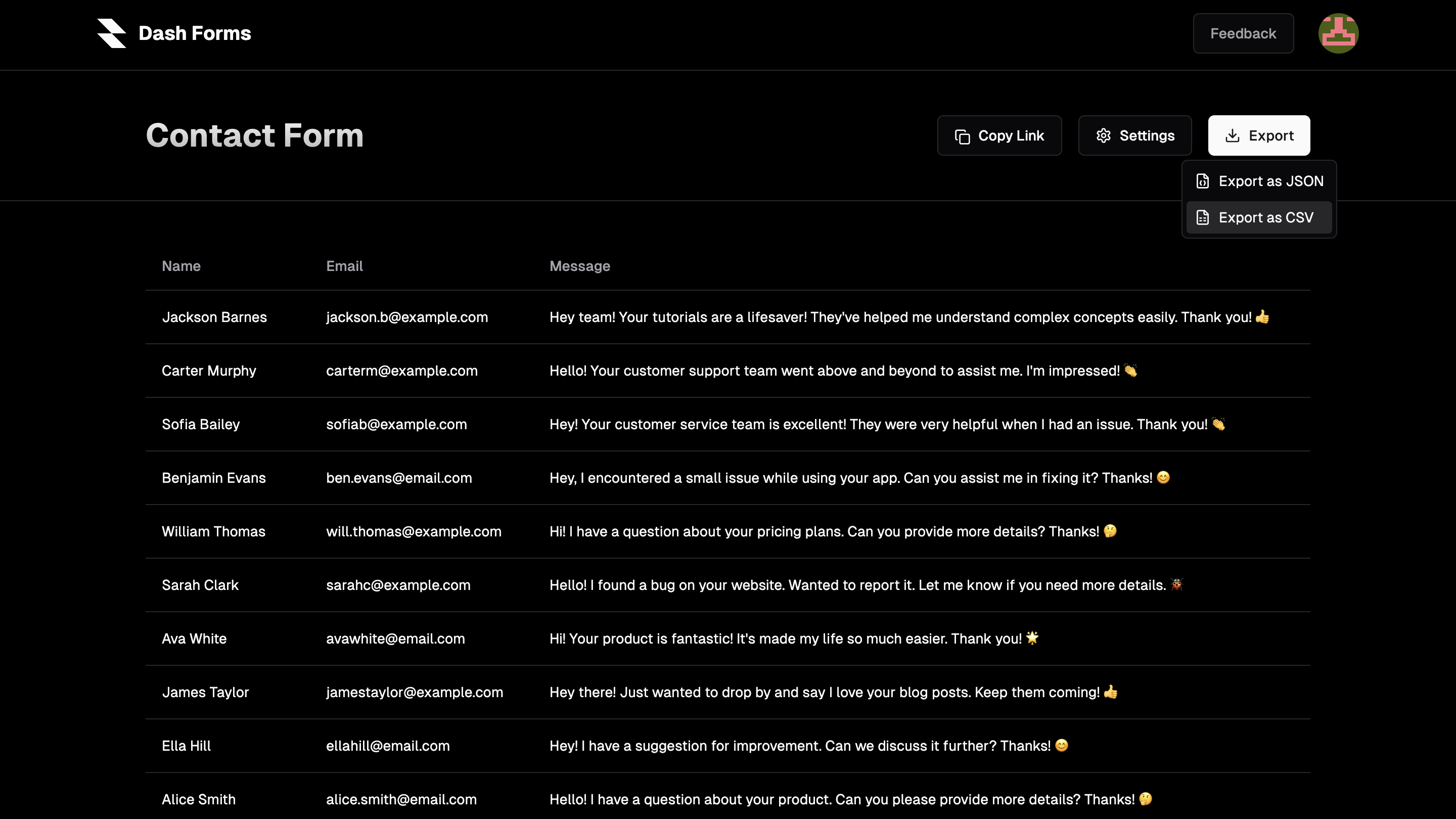
Task: Open the user avatar menu
Action: coord(1338,33)
